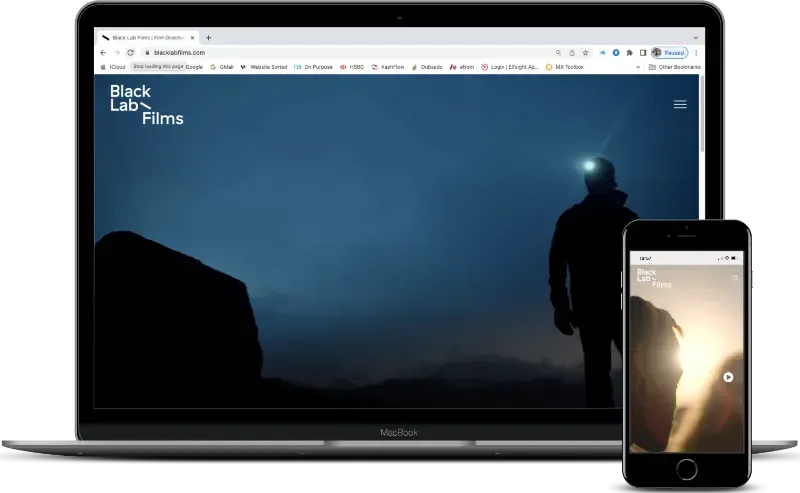Open the HSBC bookmark
This screenshot has width=800, height=493.
352,67
